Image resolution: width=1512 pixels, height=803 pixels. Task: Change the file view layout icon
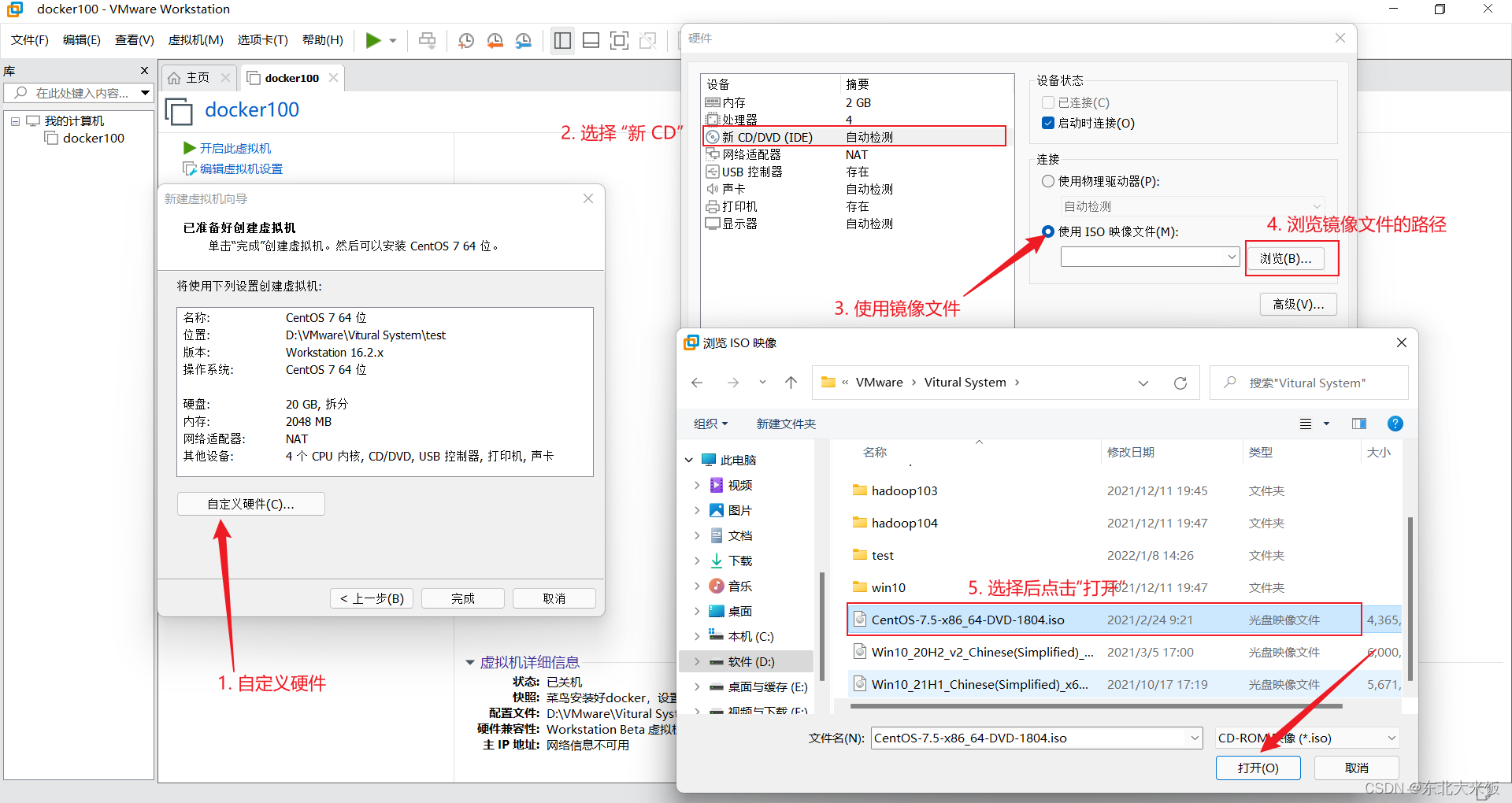(1306, 424)
